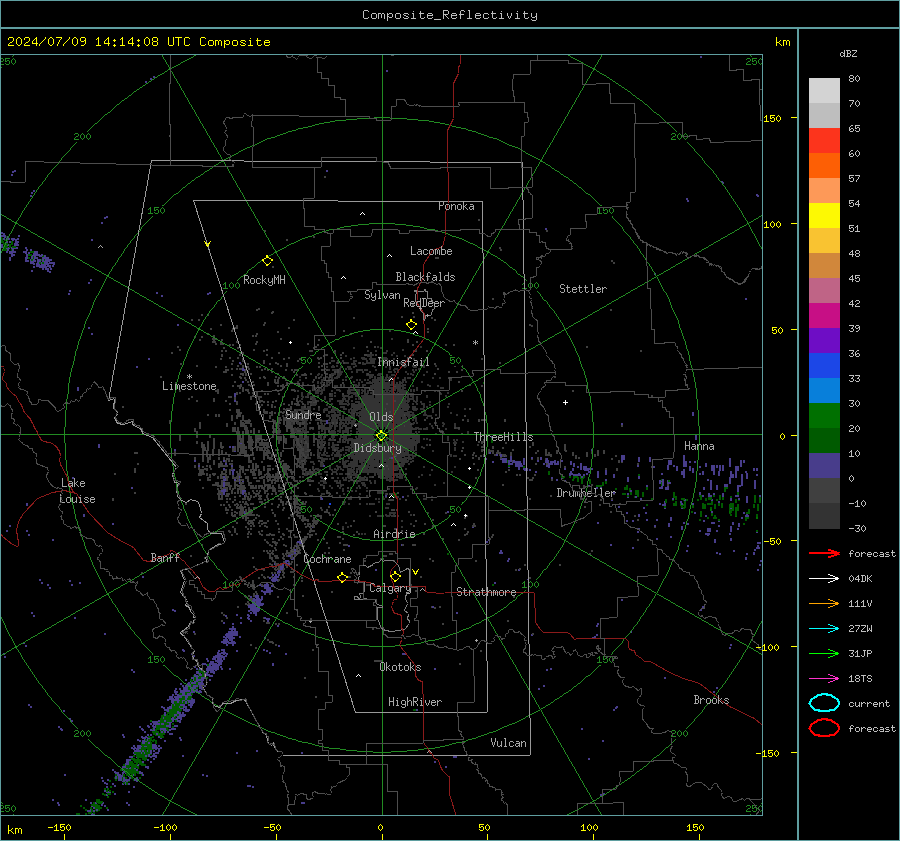Image resolution: width=900 pixels, height=841 pixels.
Task: Click the HighRiver town label
Action: [x=415, y=702]
